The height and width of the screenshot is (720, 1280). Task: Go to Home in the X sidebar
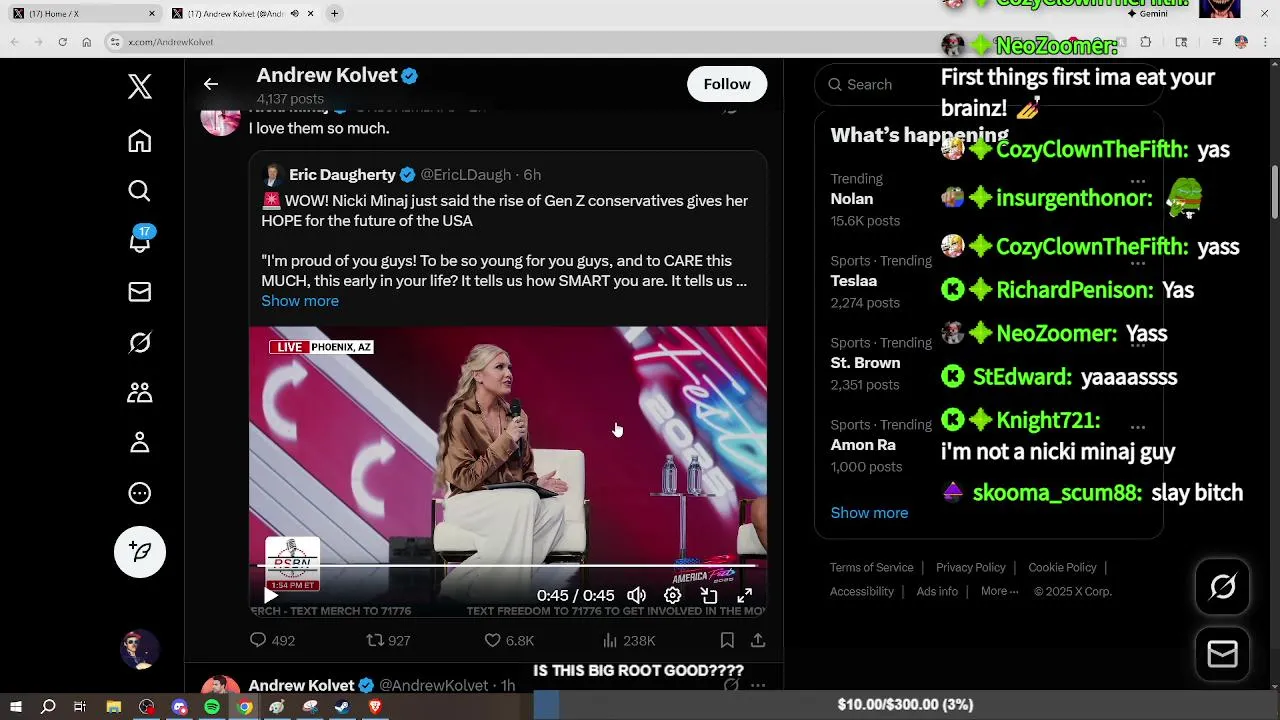(x=140, y=141)
